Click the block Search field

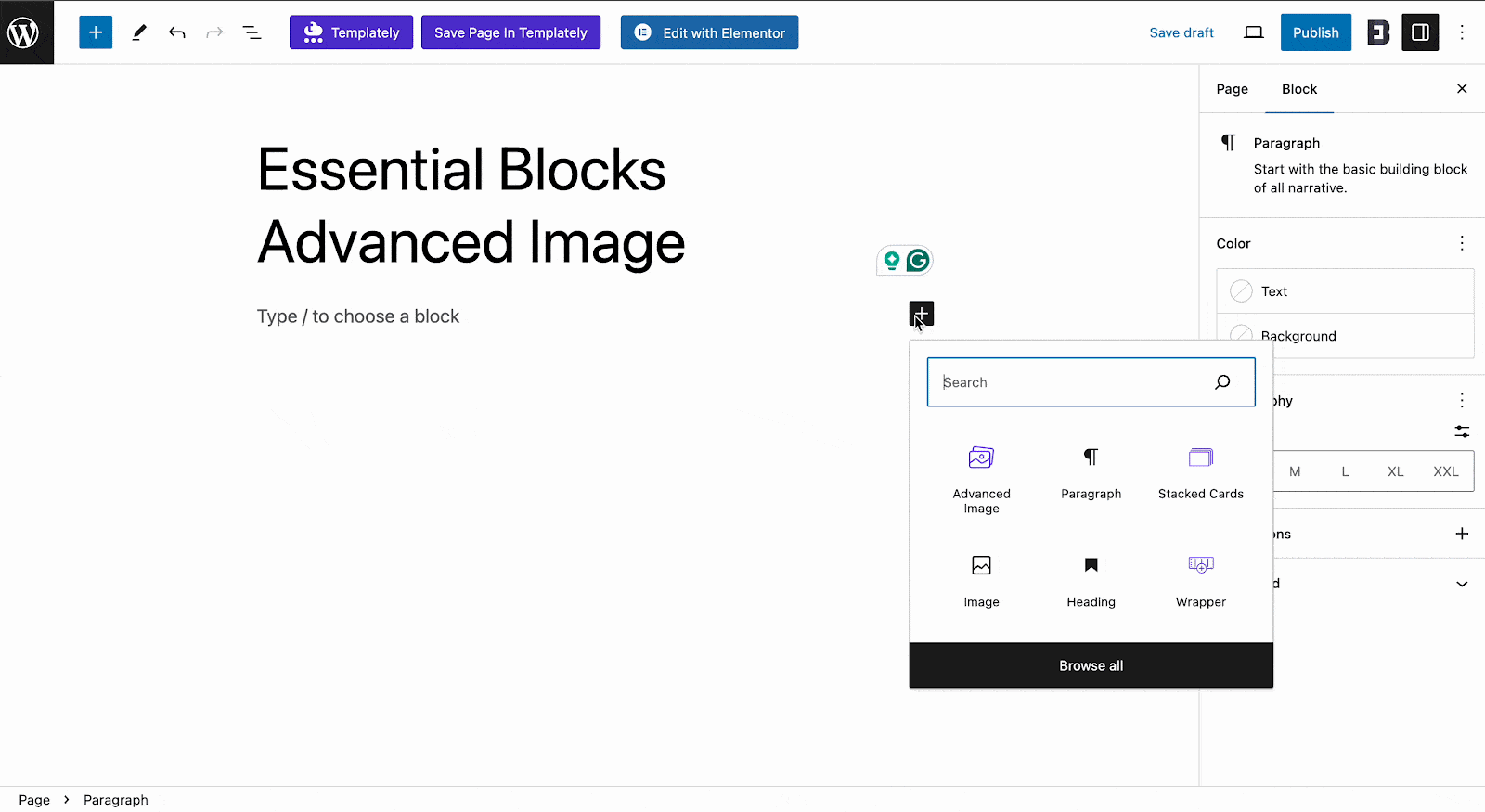(1077, 382)
